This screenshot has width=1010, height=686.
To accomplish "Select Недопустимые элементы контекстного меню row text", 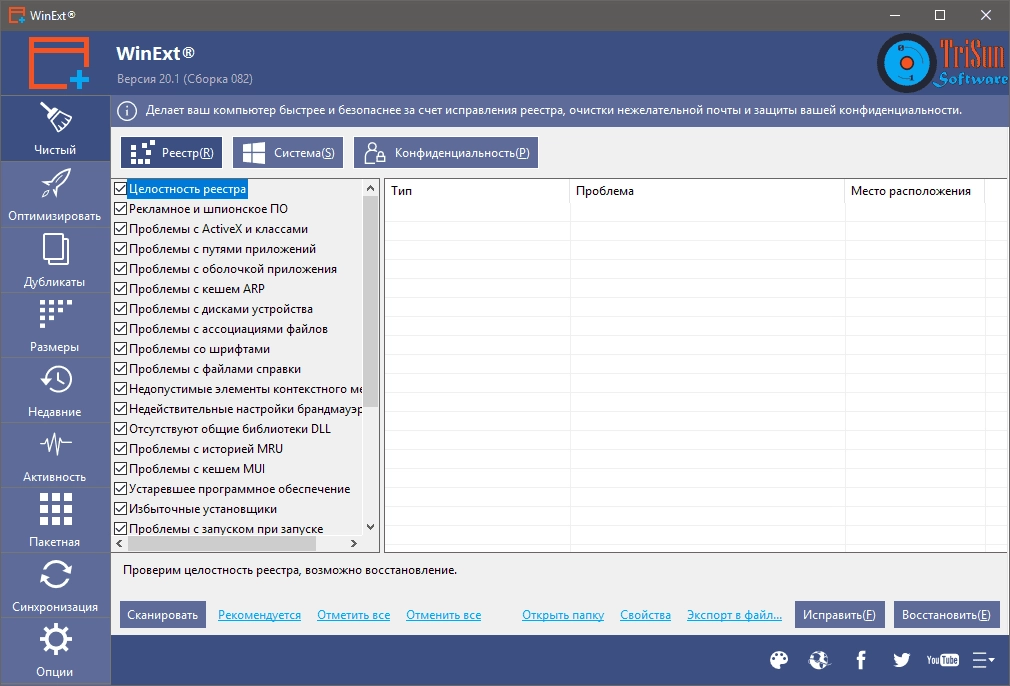I will click(245, 388).
